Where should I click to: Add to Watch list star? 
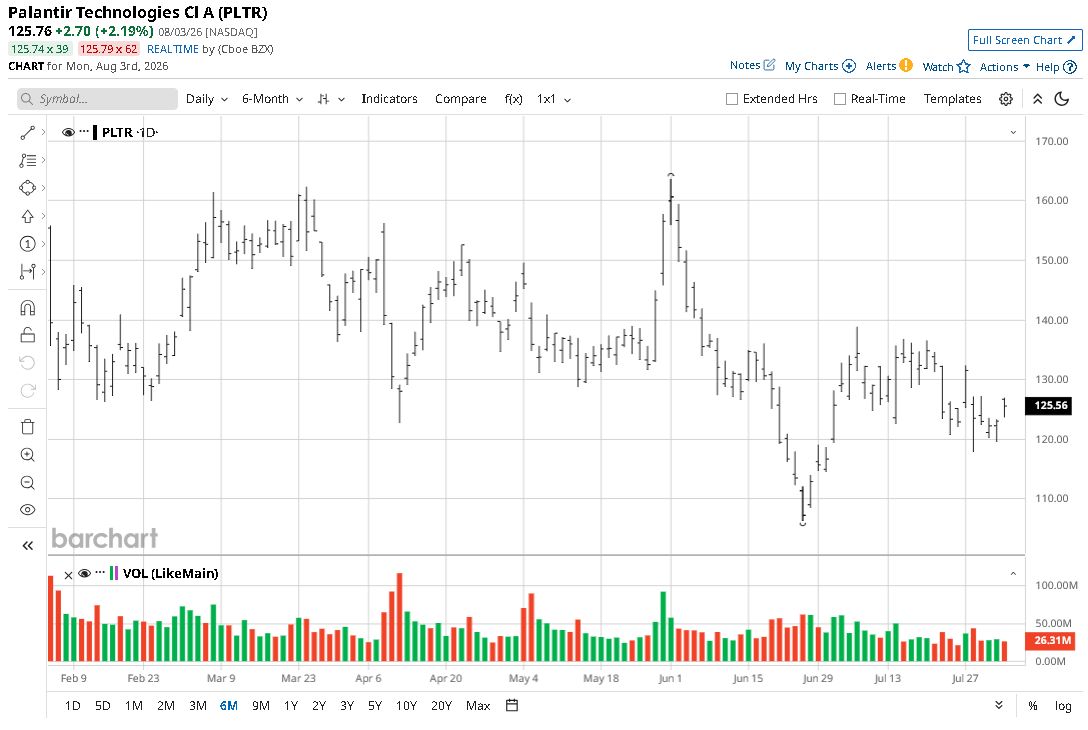(946, 67)
